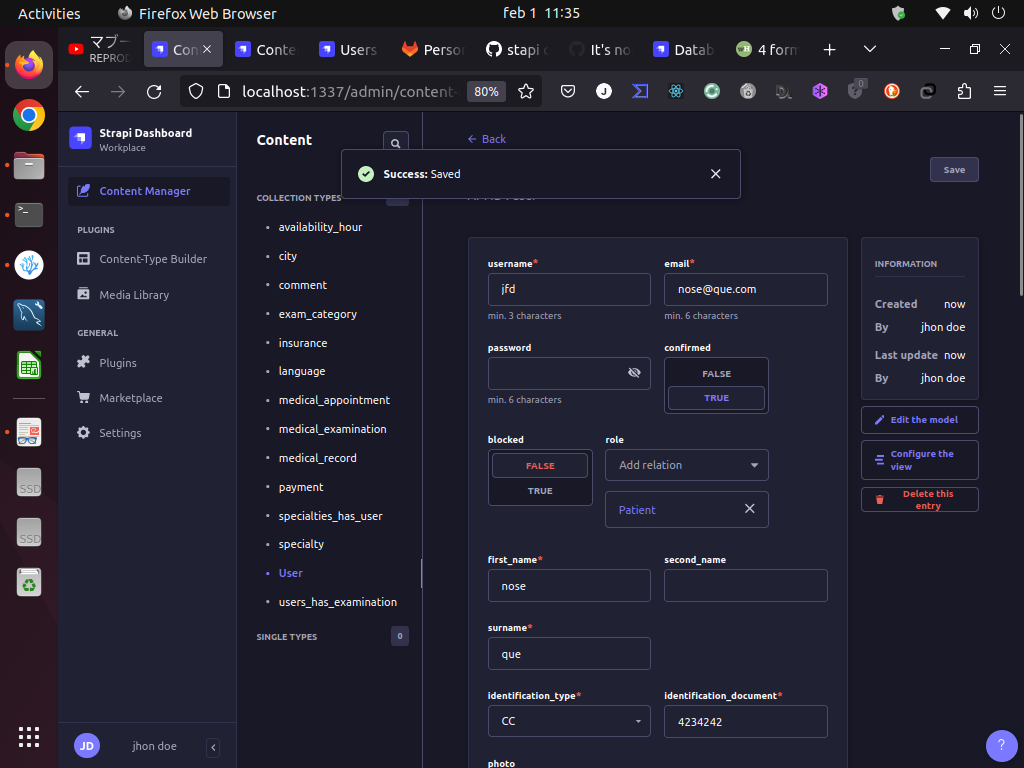This screenshot has width=1024, height=768.
Task: Open the Files app from the dock
Action: point(29,165)
